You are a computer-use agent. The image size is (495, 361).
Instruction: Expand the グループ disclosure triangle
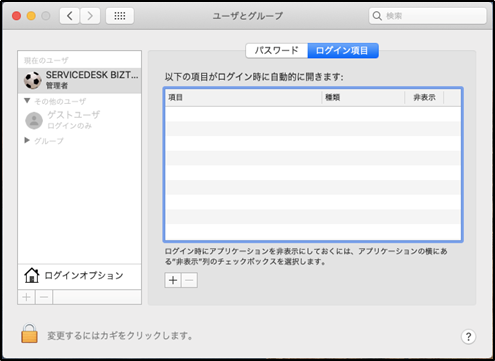click(x=27, y=140)
